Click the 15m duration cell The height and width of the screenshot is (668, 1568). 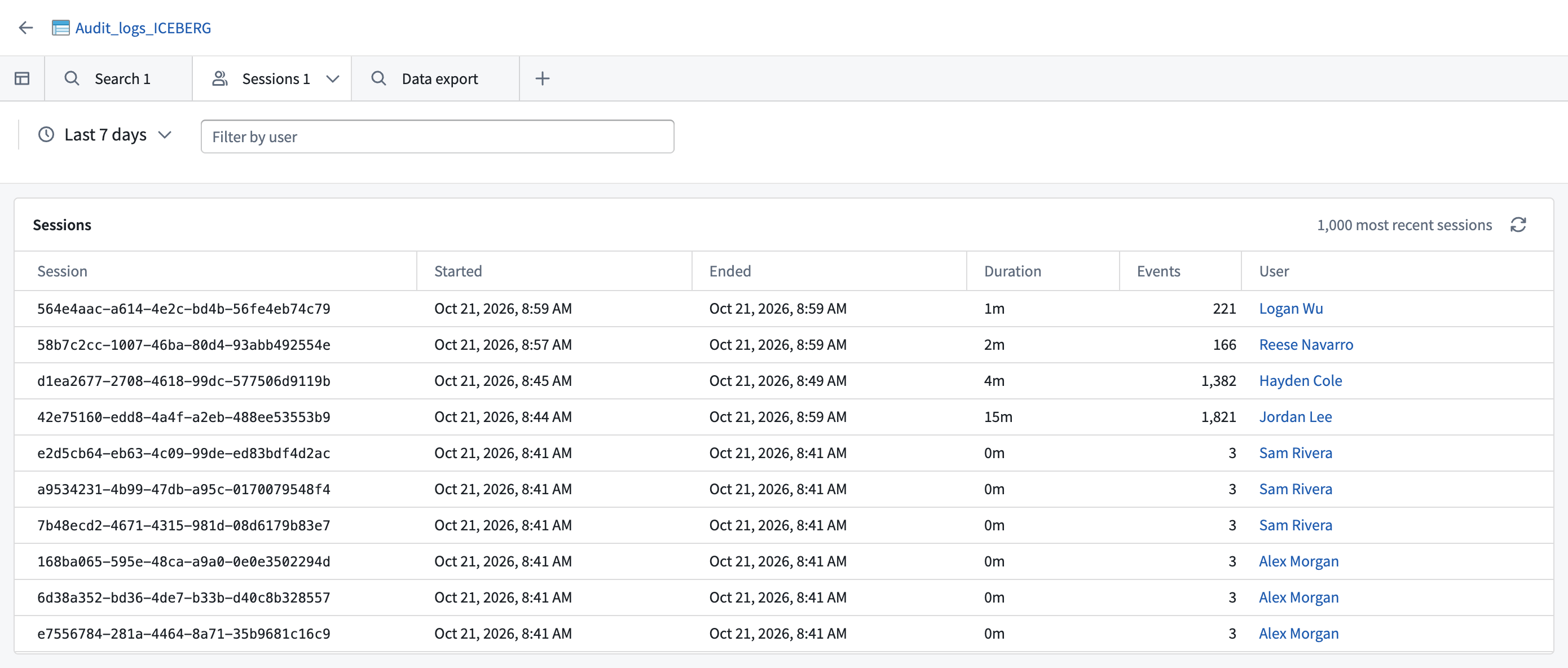(x=998, y=417)
